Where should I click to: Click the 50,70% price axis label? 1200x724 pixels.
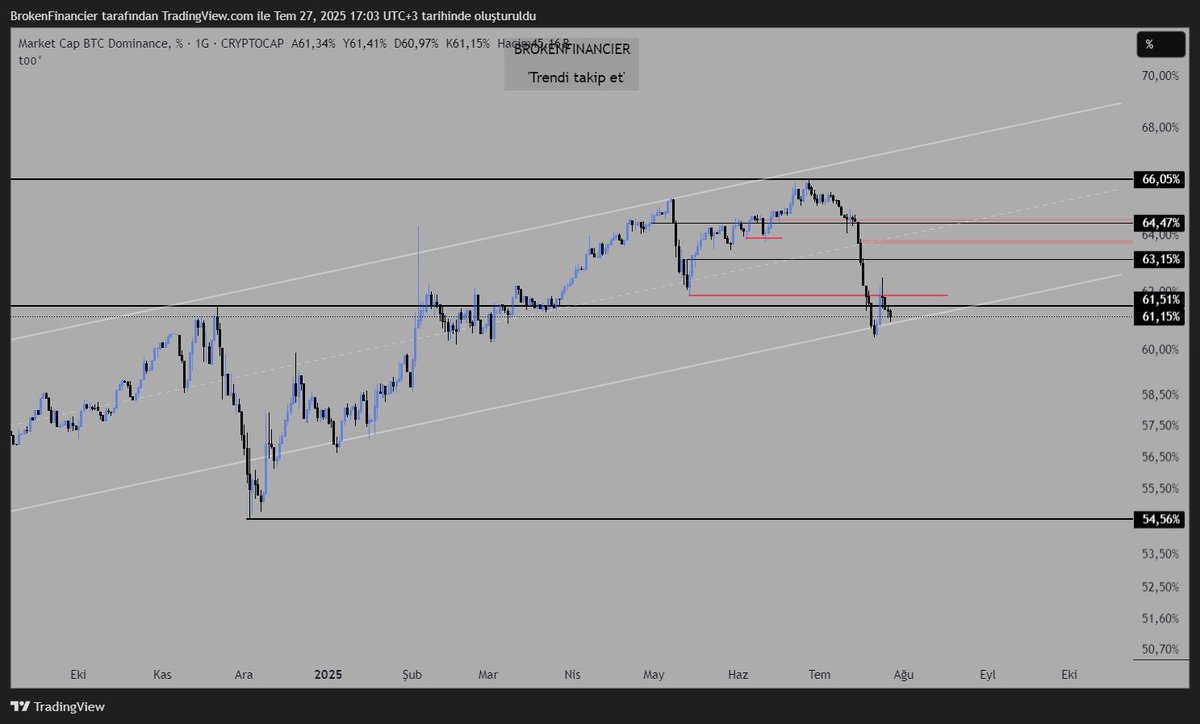tap(1160, 649)
